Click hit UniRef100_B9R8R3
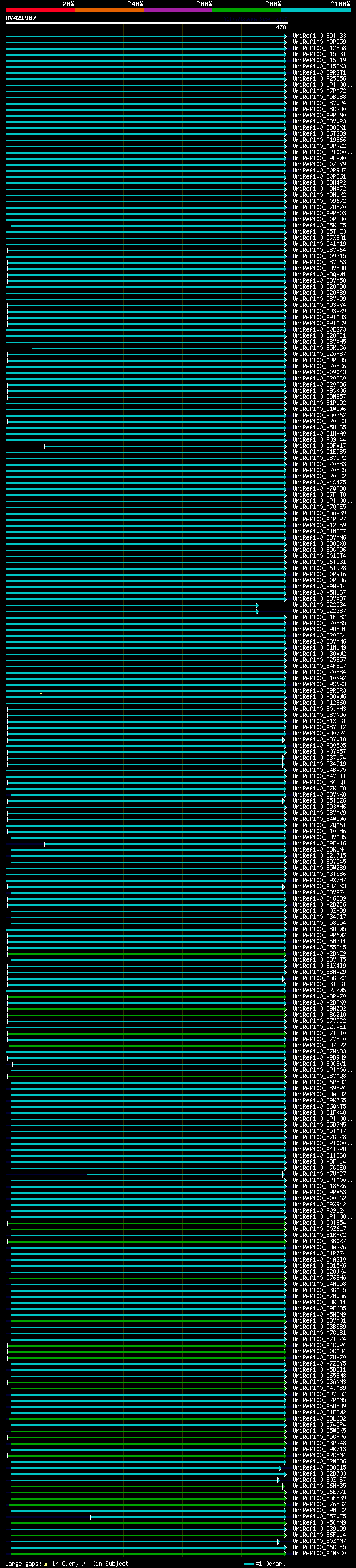The height and width of the screenshot is (1568, 356). click(319, 691)
